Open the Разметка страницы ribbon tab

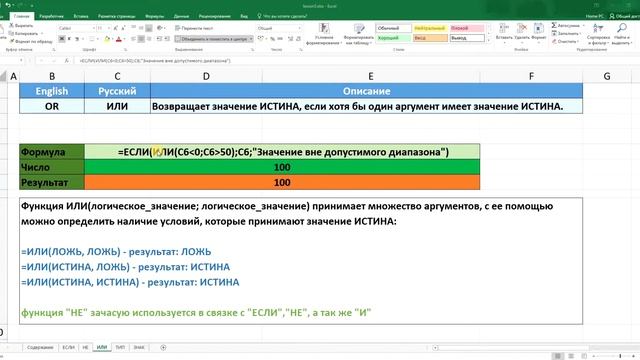point(116,16)
